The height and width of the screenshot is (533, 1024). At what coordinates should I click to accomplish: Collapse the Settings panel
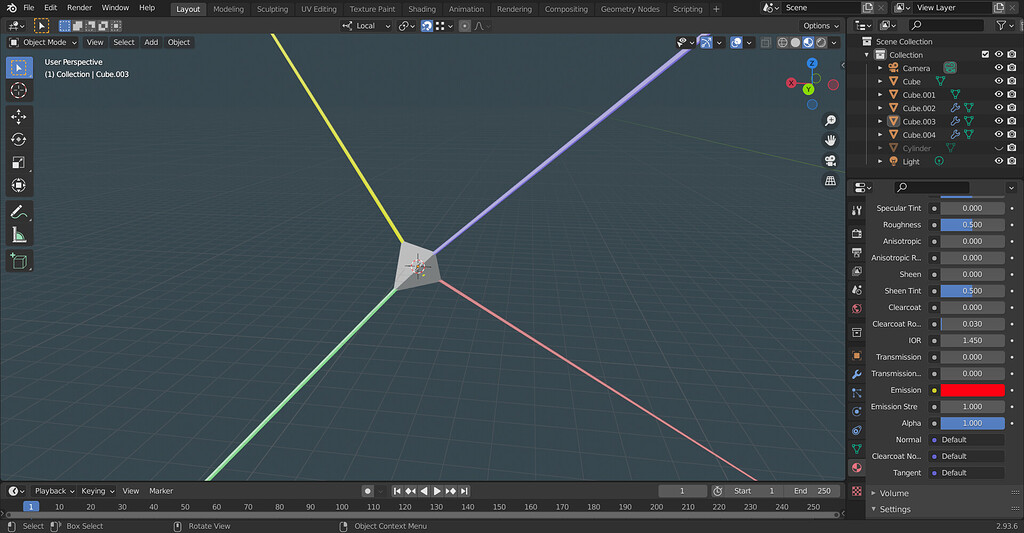tap(895, 509)
